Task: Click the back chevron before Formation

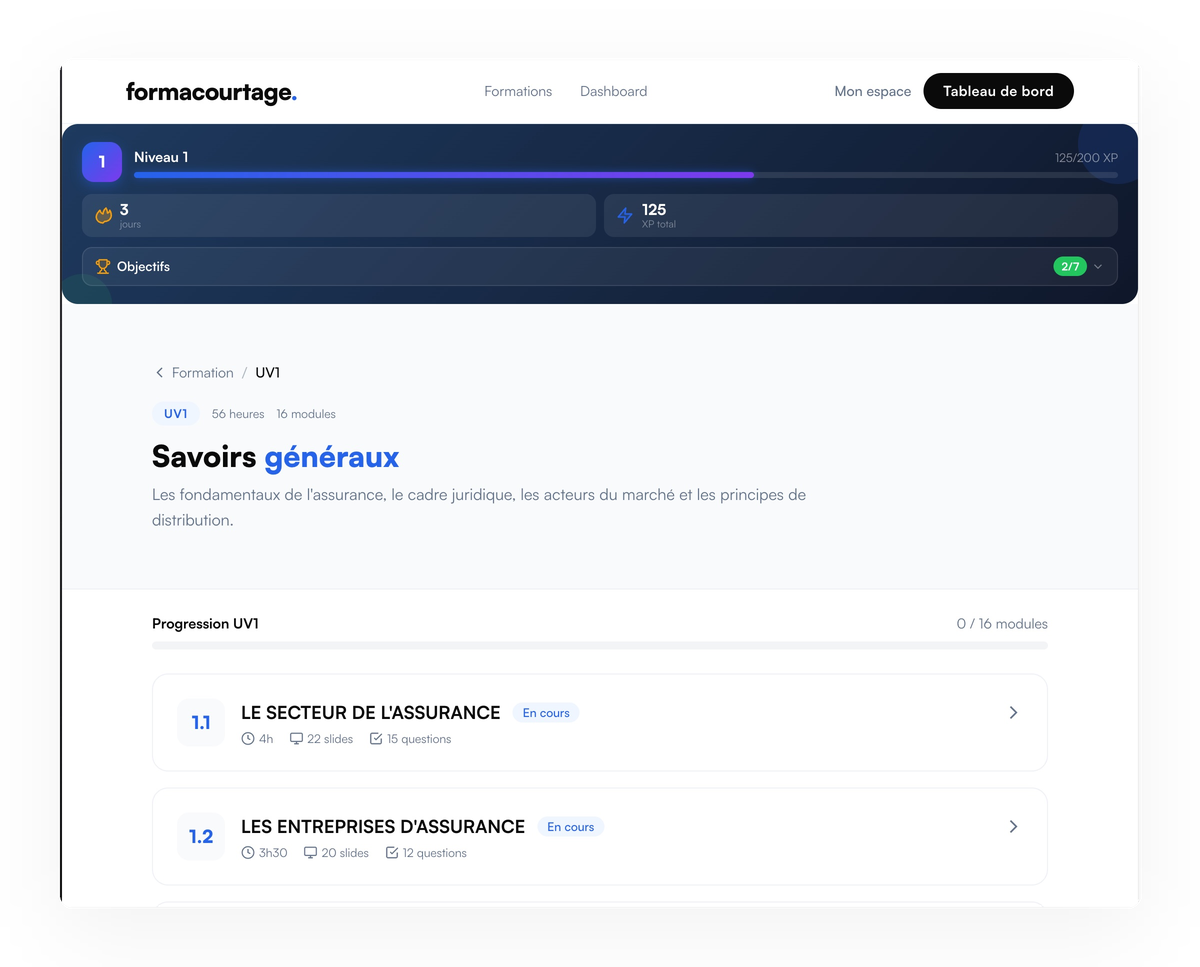Action: click(159, 373)
